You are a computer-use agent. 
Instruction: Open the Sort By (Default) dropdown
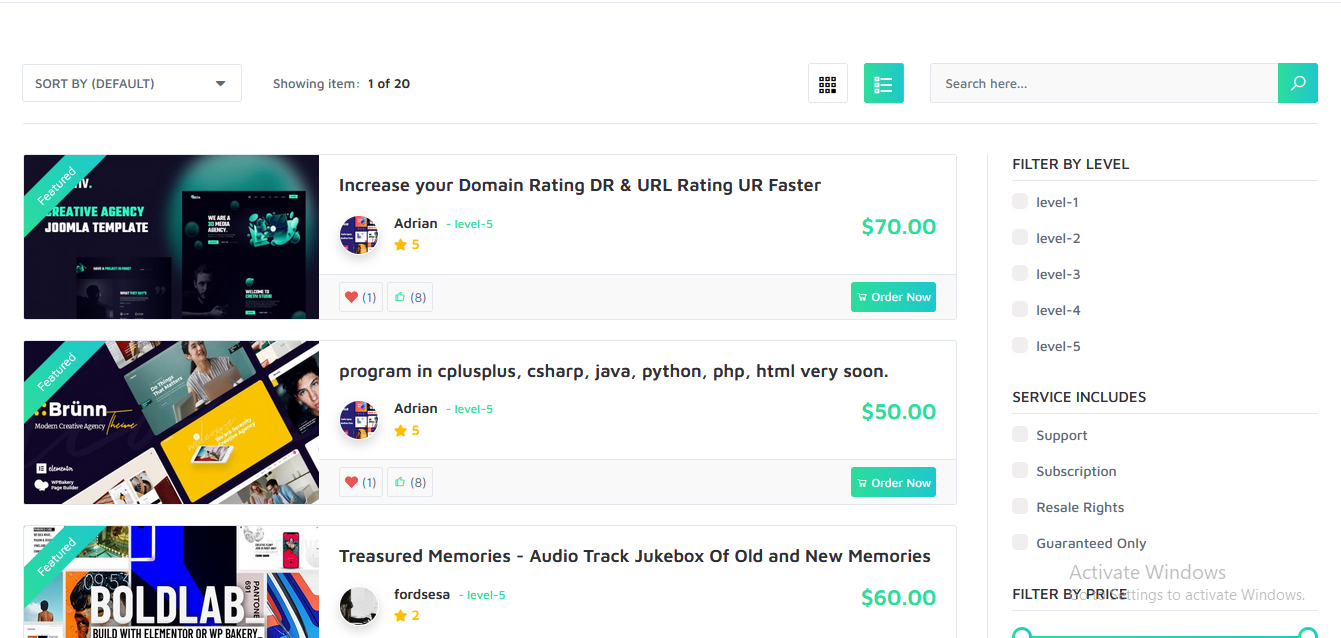coord(132,83)
